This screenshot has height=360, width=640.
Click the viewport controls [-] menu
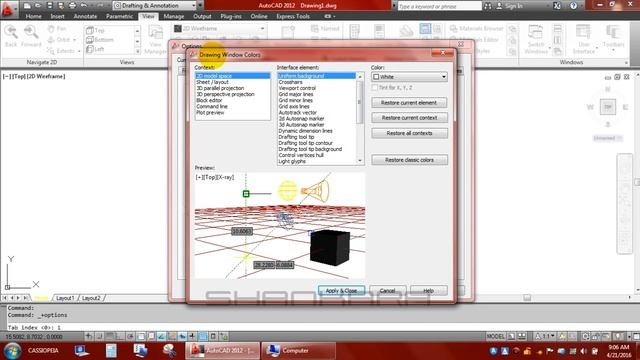click(6, 76)
